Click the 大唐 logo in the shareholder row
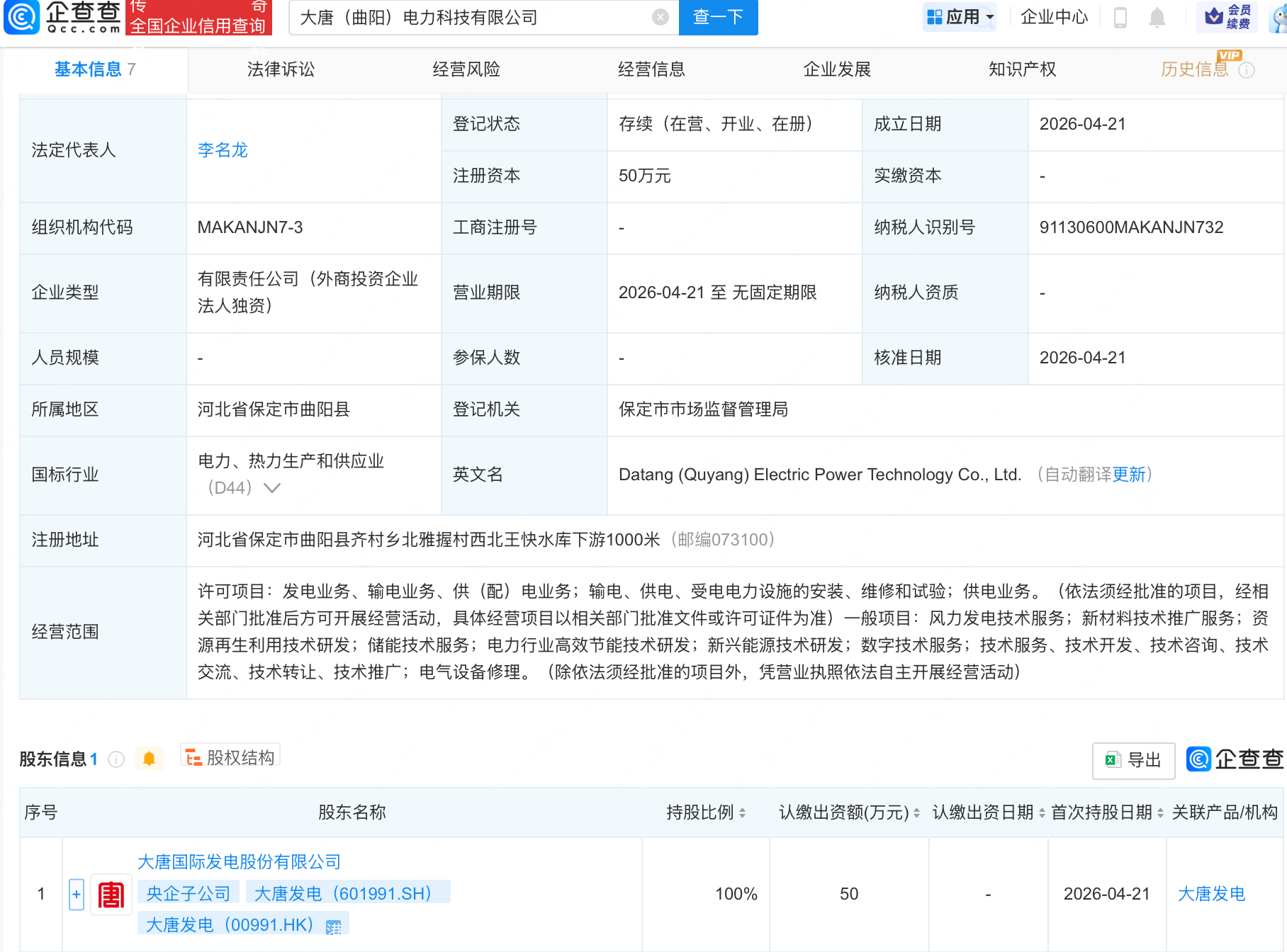1287x952 pixels. pyautogui.click(x=111, y=893)
